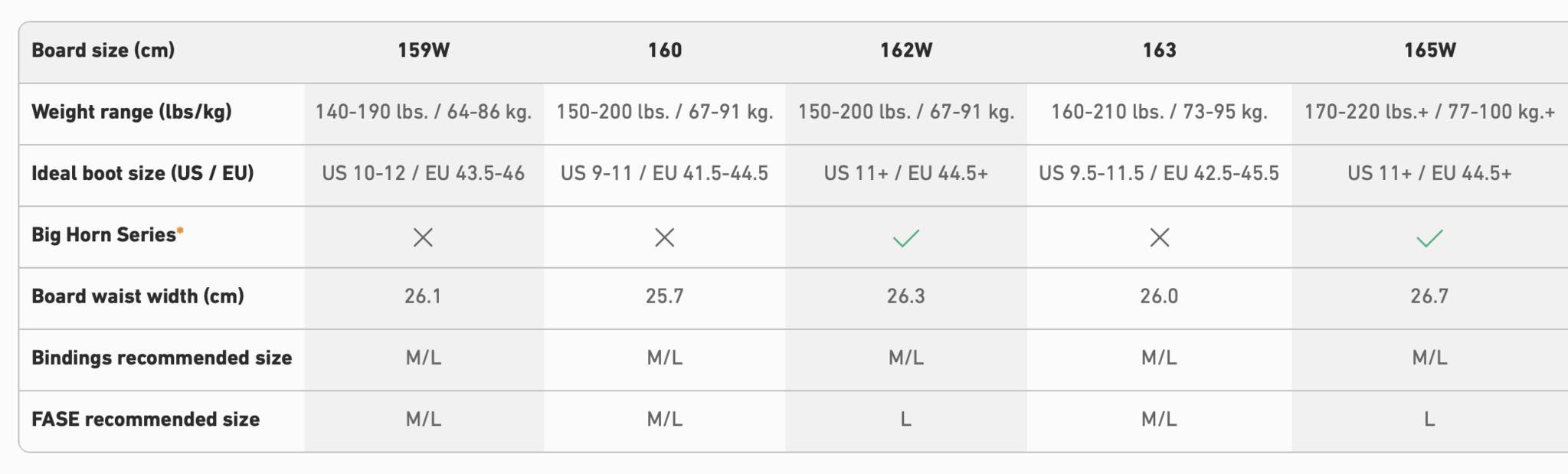The height and width of the screenshot is (474, 1568).
Task: Click the Big Horn Series cross under 160
Action: 664,237
